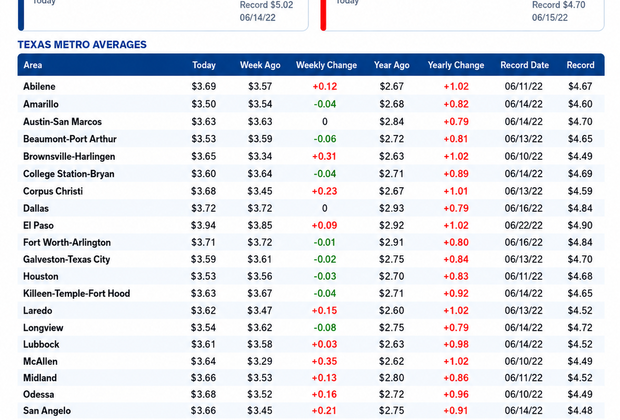Click the Dallas area name
Viewport: 620px width, 420px height.
36,208
